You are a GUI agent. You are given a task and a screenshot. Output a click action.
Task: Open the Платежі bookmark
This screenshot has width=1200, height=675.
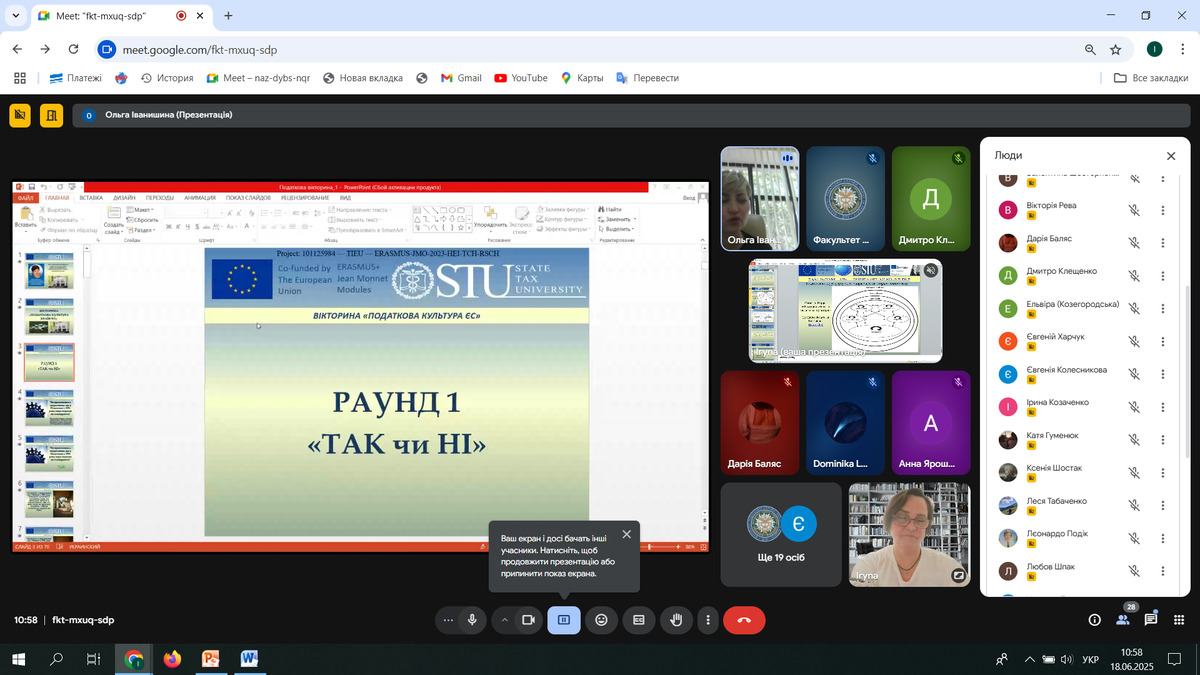click(x=76, y=78)
